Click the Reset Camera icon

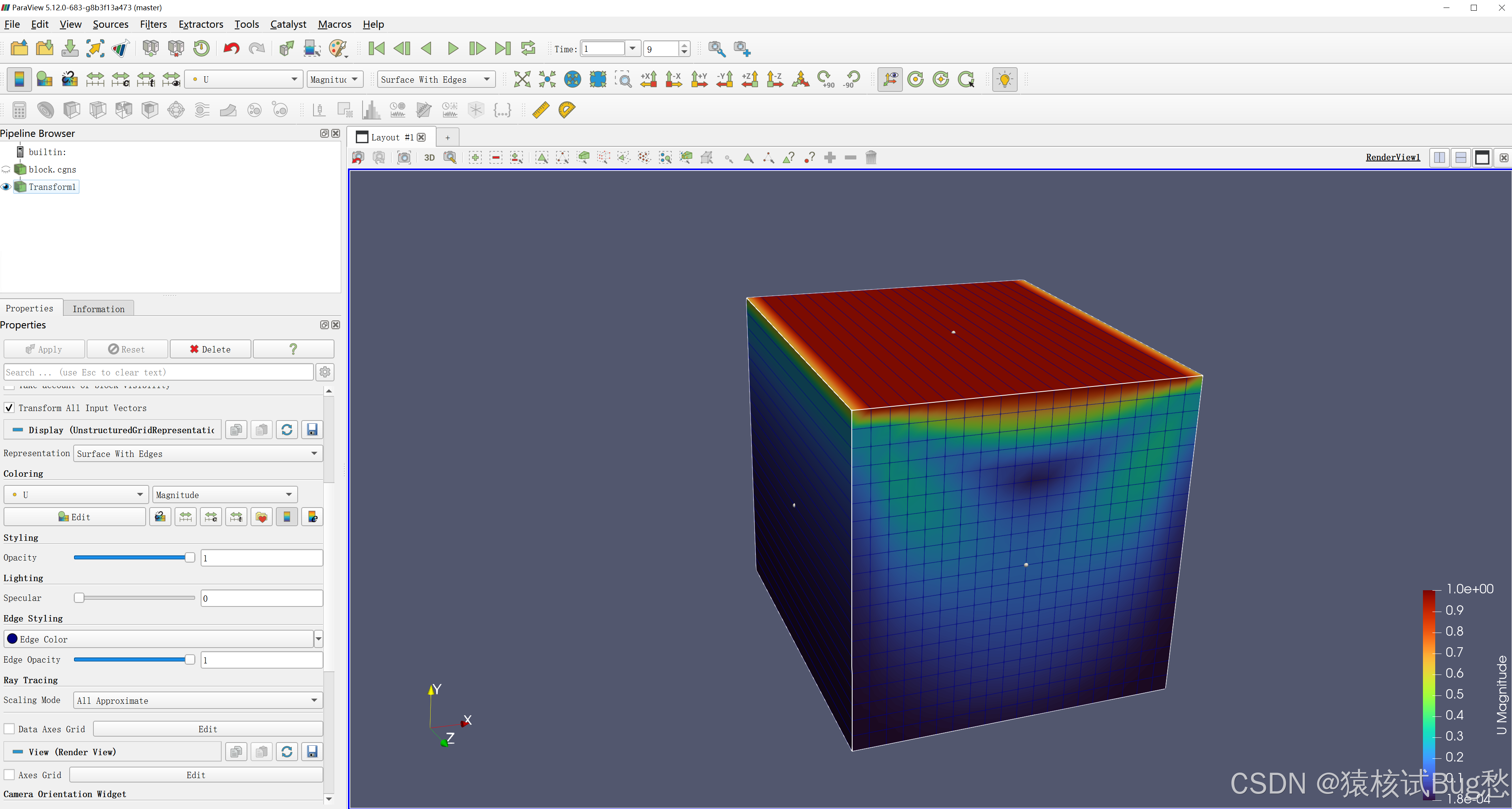pos(522,79)
